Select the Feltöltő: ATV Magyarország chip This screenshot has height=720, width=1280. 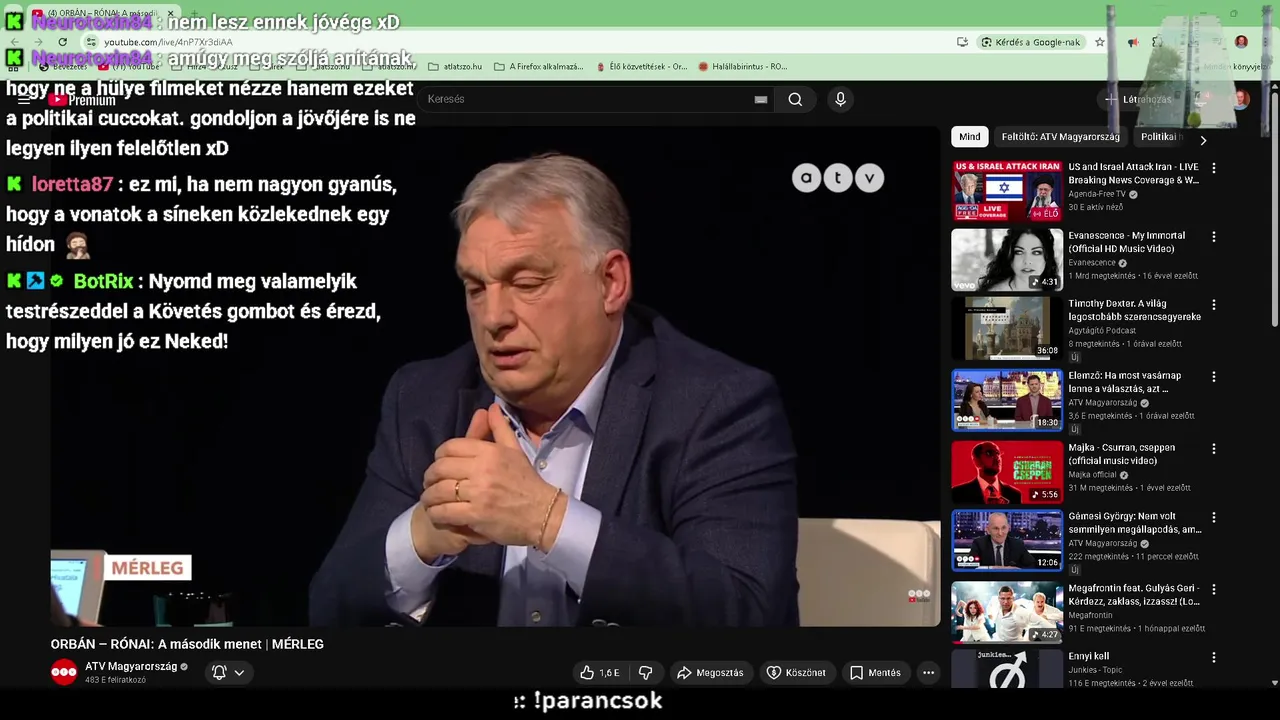1060,137
